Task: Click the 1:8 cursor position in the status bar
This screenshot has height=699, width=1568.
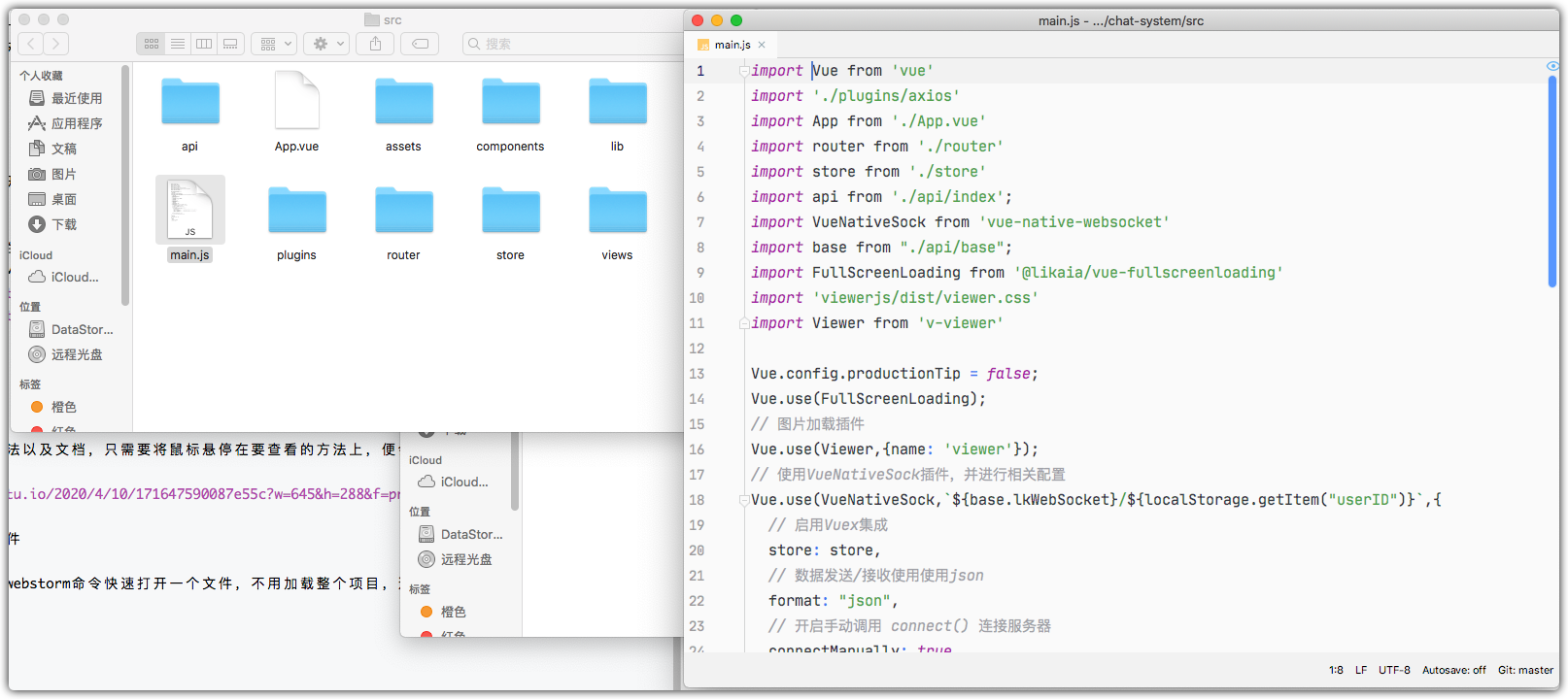Action: tap(1336, 670)
